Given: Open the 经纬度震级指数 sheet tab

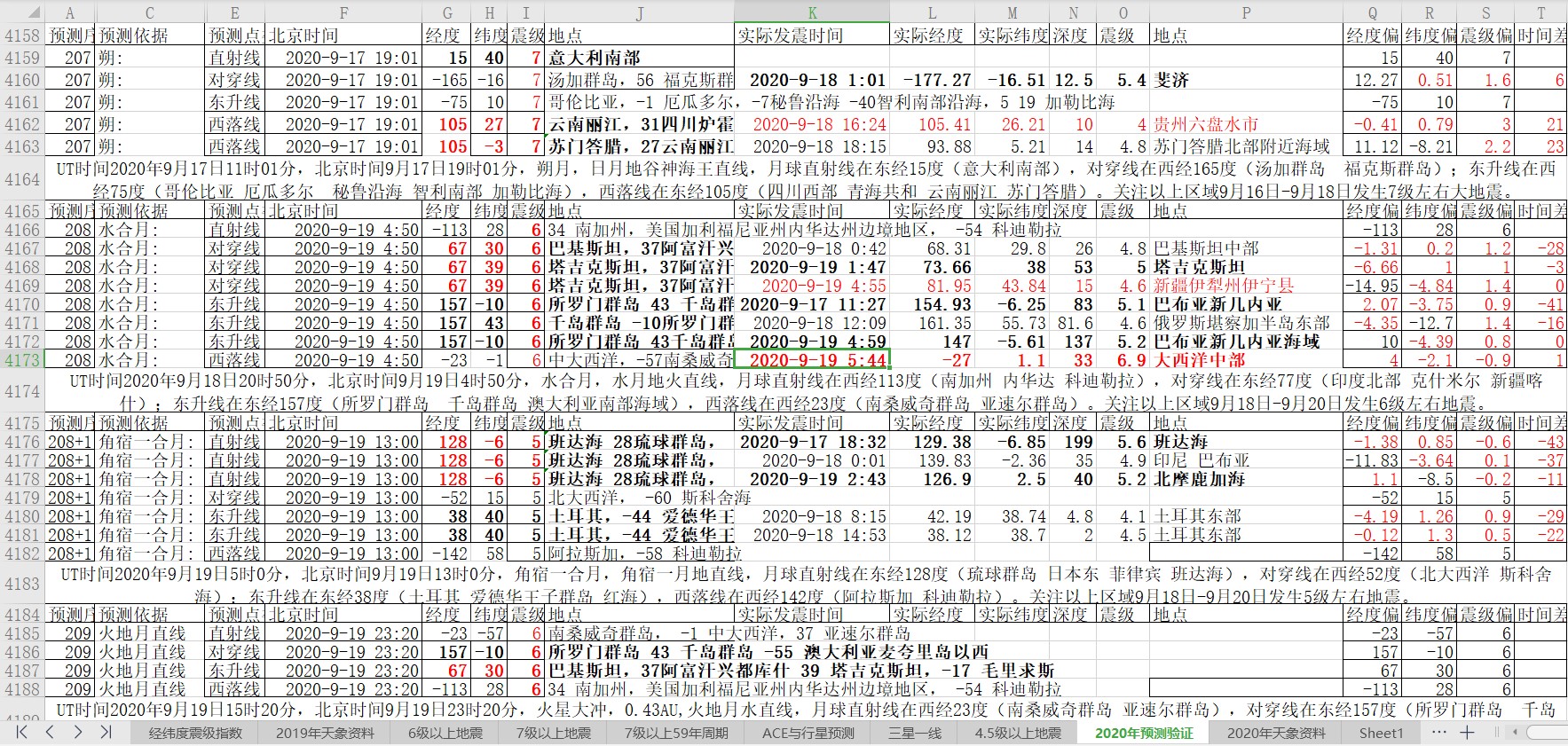Looking at the screenshot, I should 194,733.
